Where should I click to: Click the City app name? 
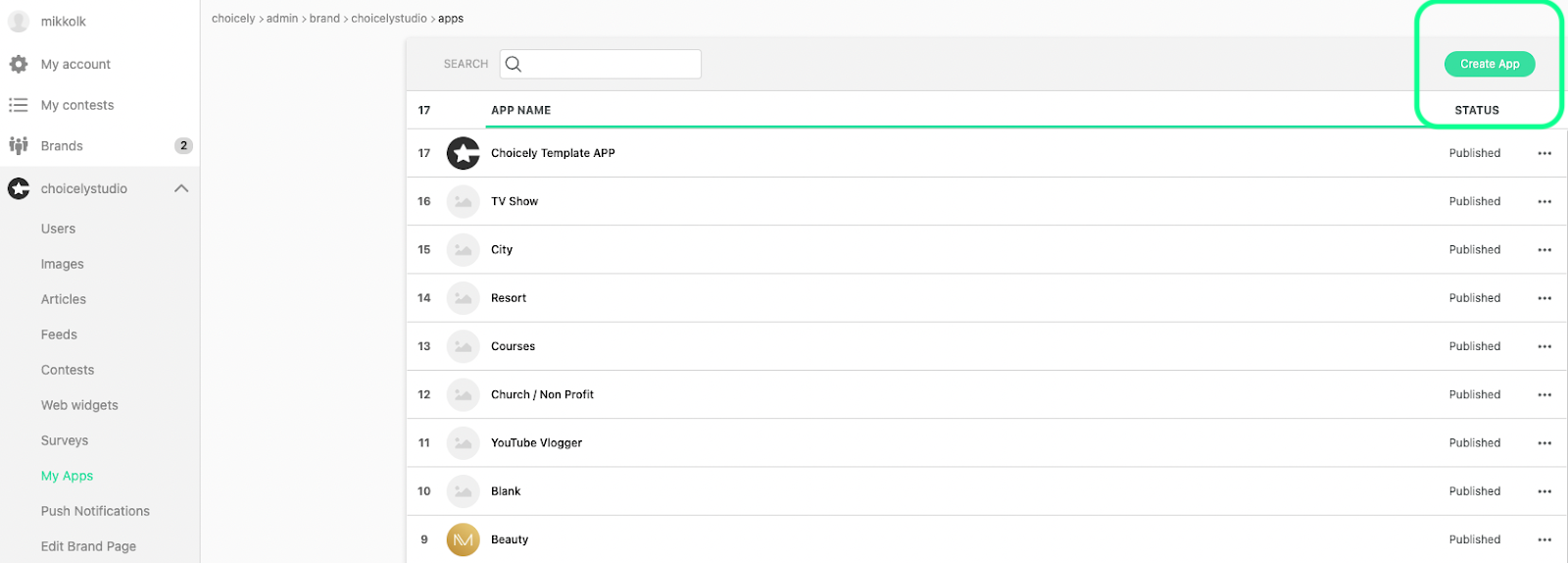coord(502,249)
